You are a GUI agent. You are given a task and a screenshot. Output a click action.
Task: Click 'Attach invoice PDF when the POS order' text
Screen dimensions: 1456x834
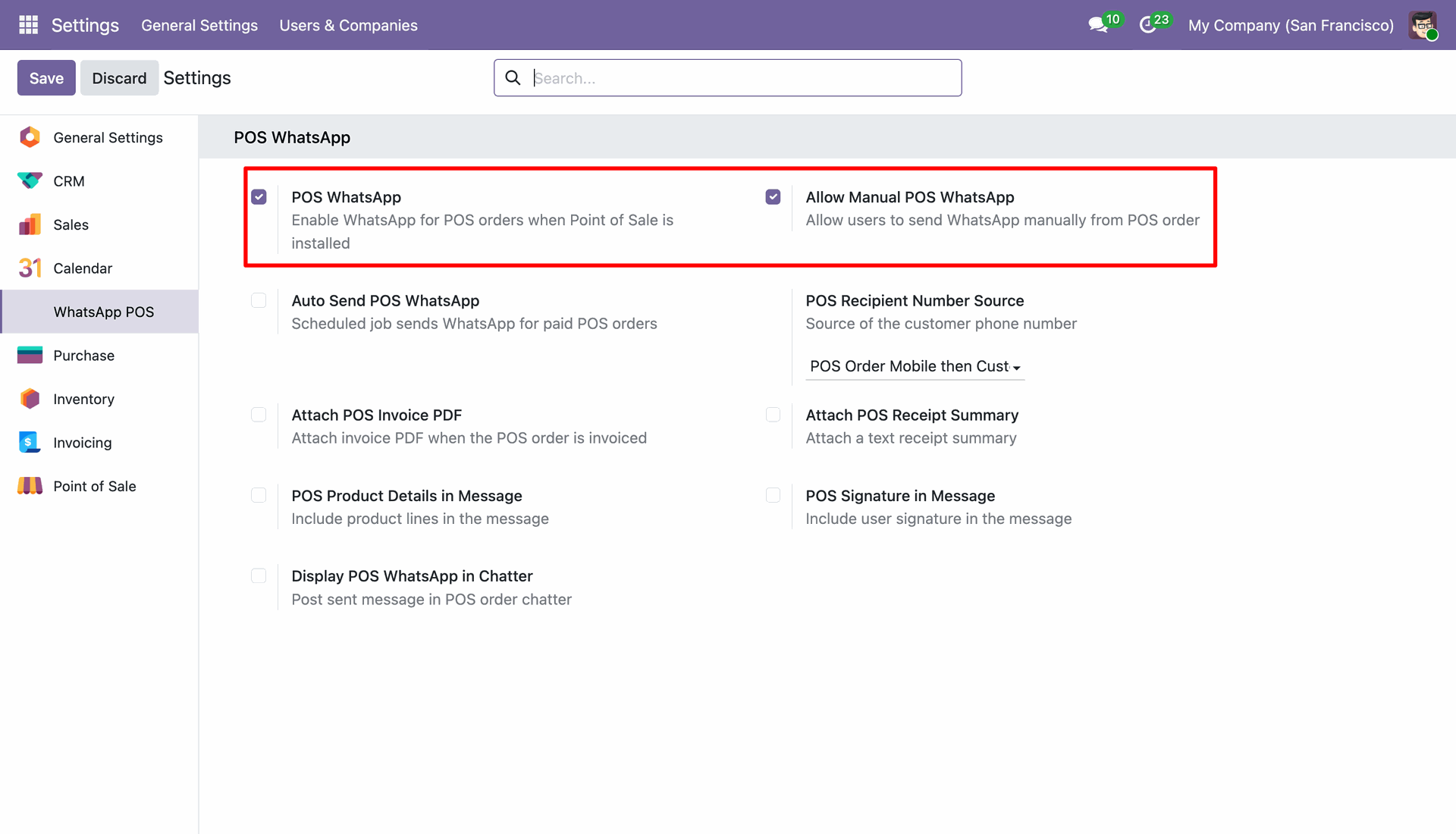tap(469, 438)
